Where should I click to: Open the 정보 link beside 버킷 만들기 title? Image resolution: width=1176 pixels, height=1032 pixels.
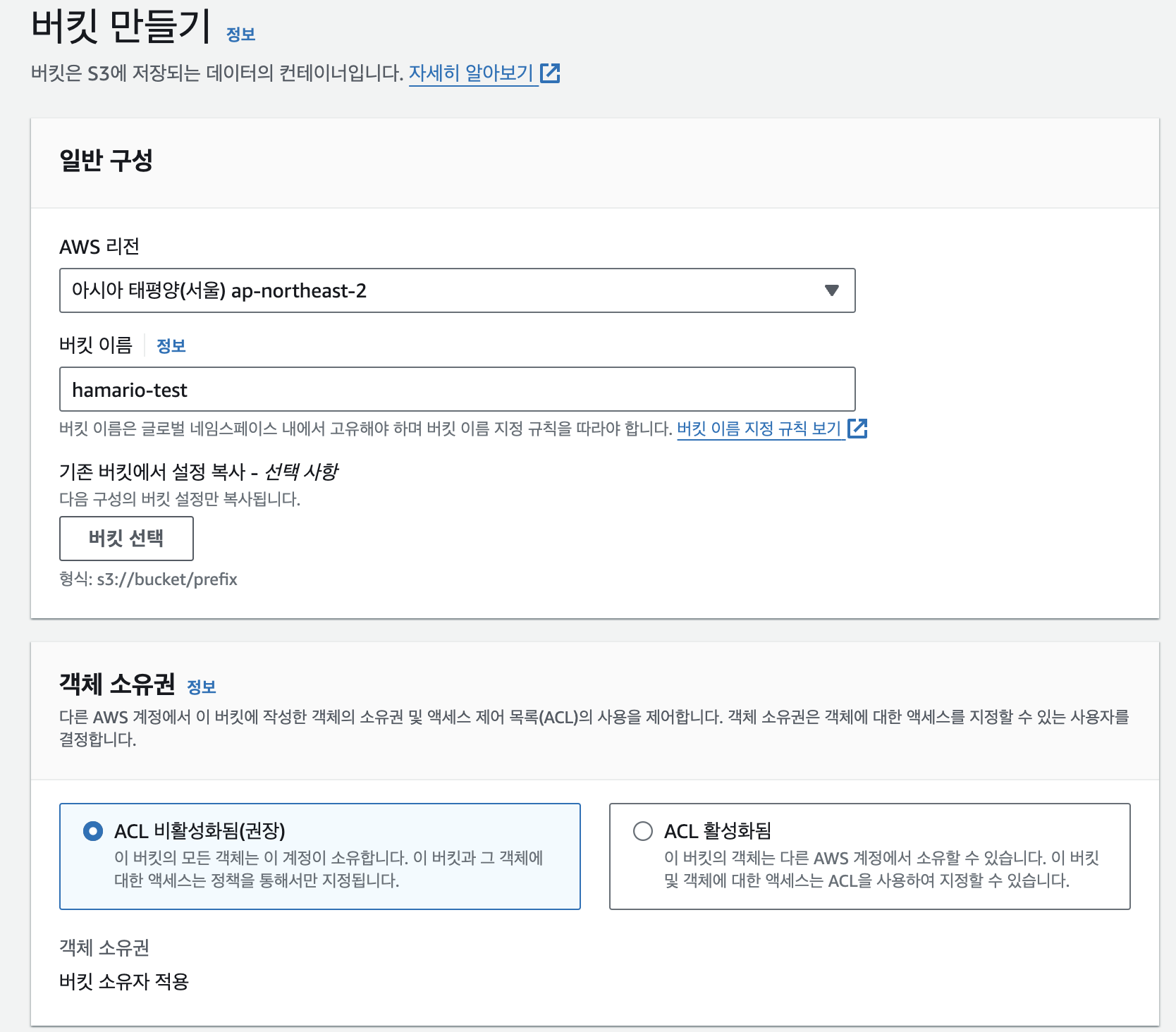(240, 34)
